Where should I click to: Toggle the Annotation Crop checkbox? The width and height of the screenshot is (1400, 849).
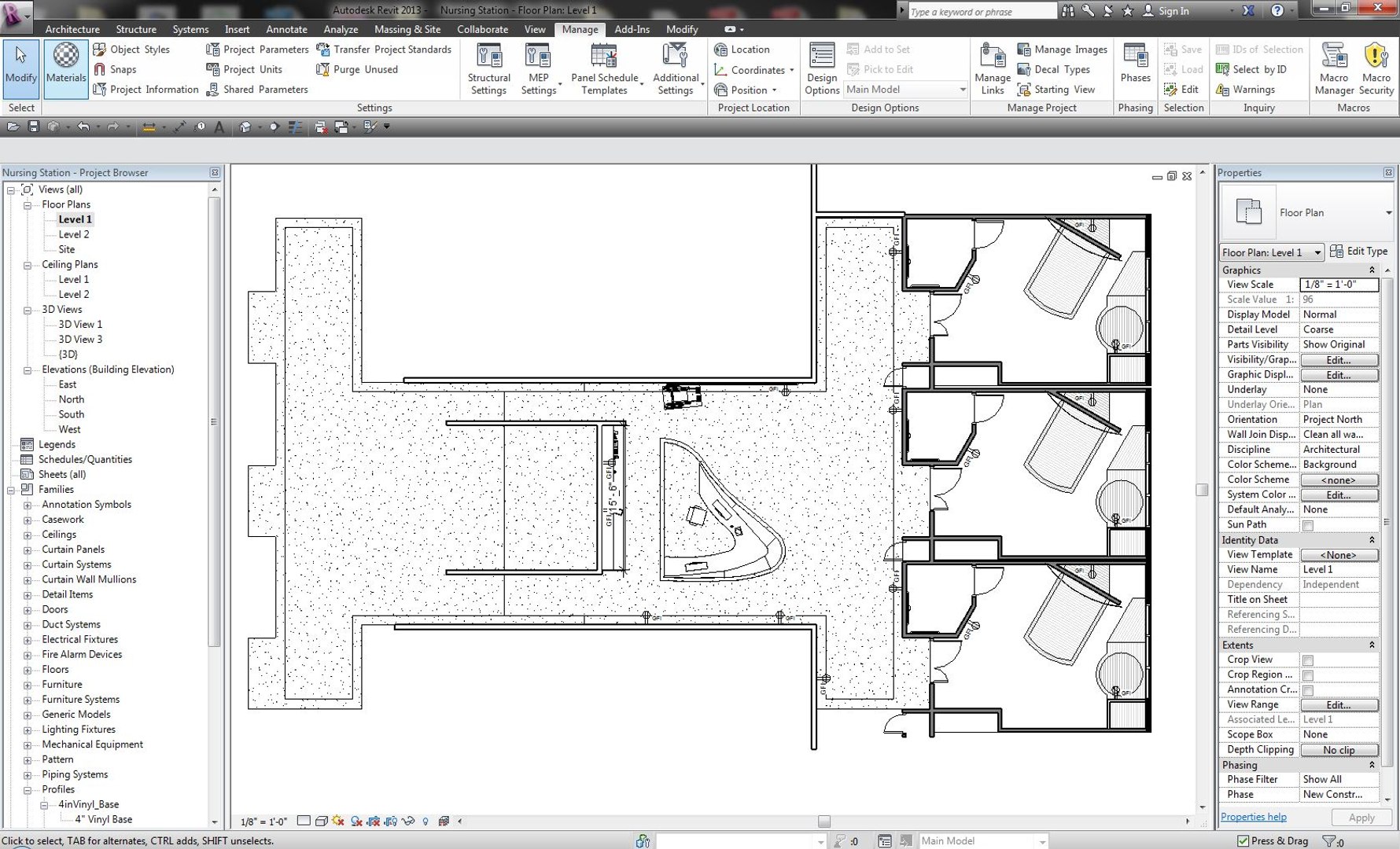1308,690
